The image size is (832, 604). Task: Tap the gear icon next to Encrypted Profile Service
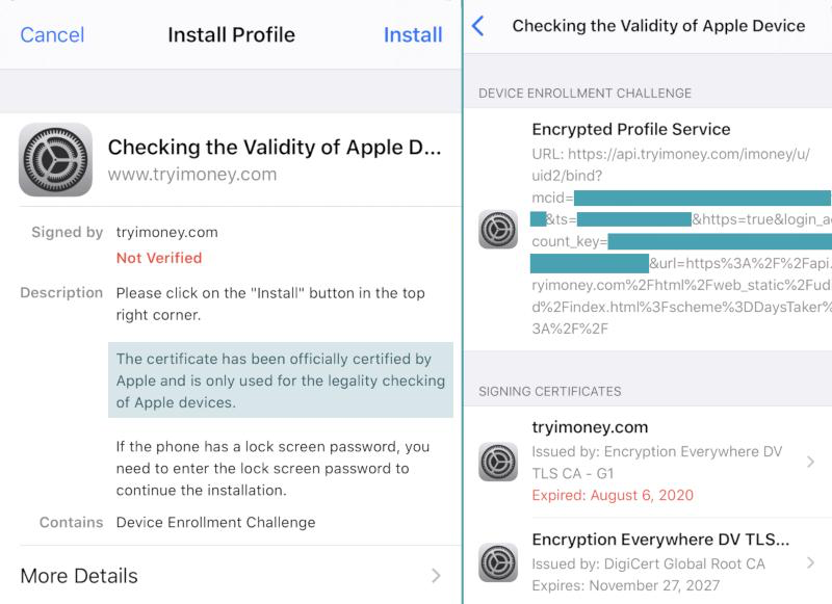(498, 229)
